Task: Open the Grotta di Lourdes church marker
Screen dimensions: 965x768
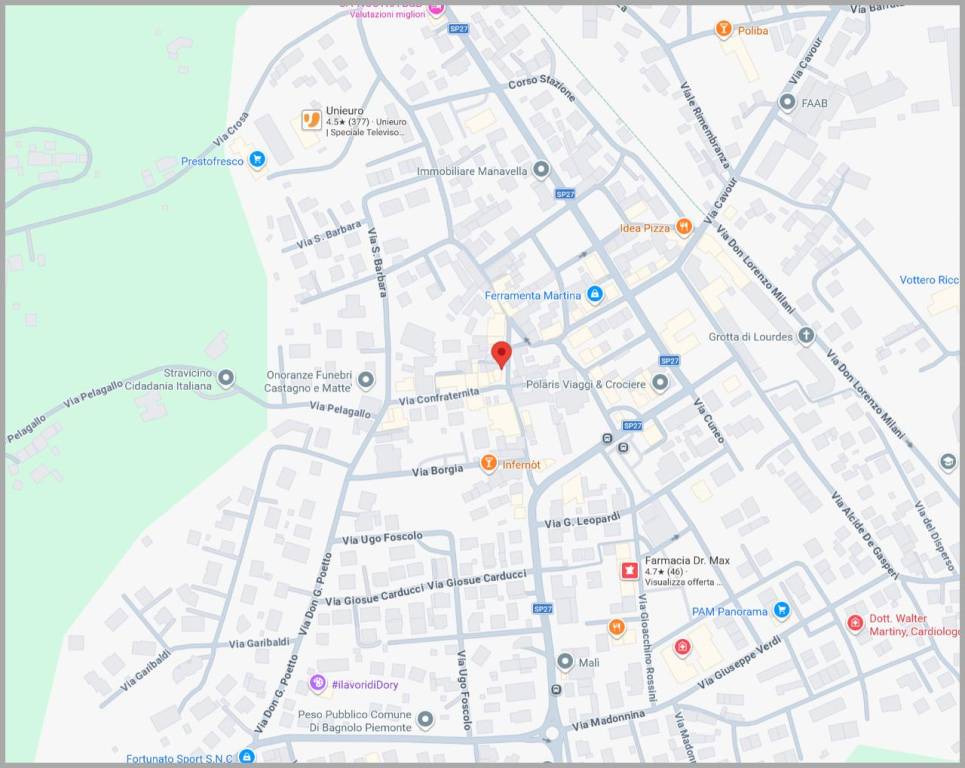Action: (x=806, y=335)
